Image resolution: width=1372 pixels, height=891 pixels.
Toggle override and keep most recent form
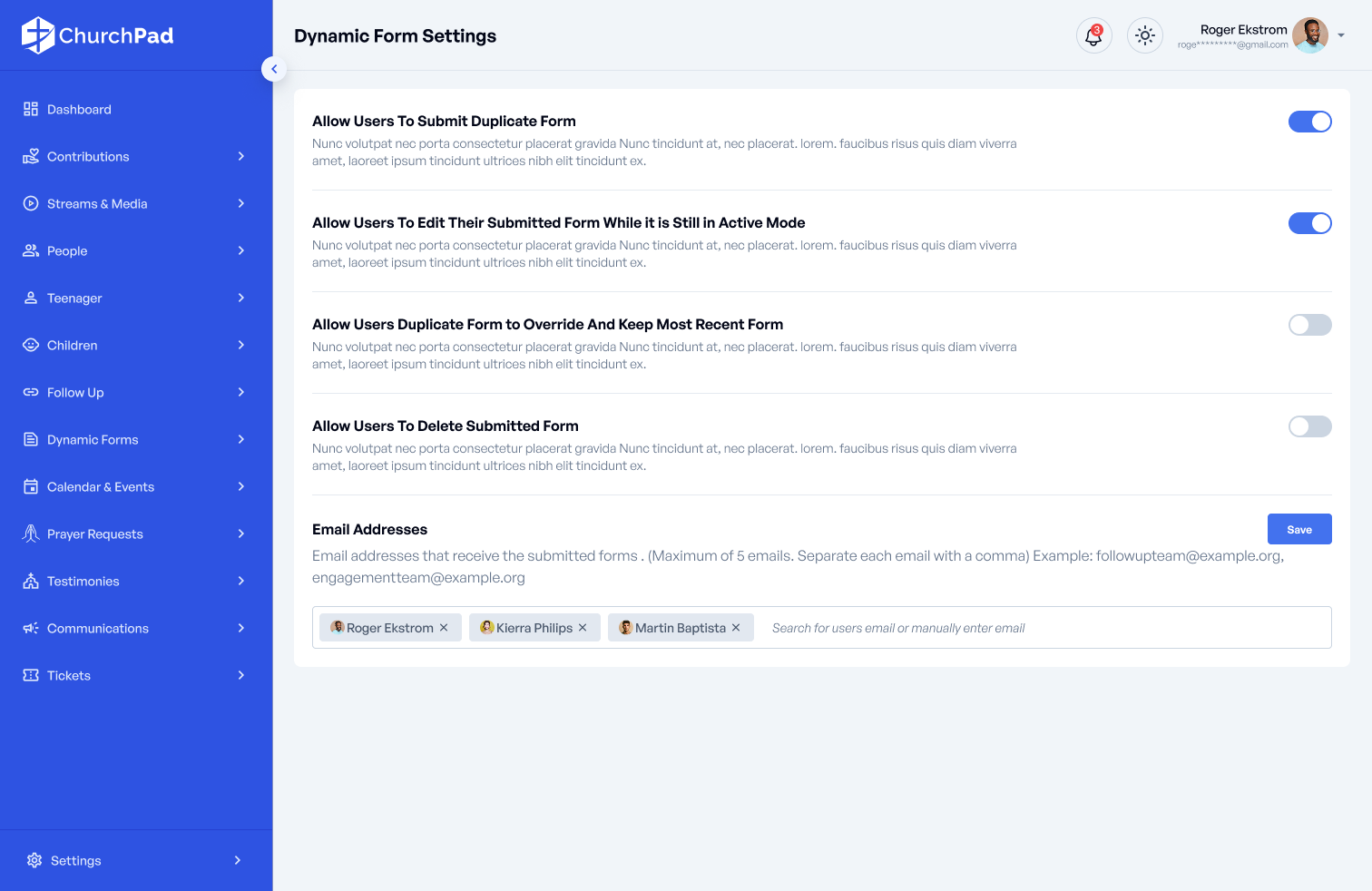coord(1309,325)
